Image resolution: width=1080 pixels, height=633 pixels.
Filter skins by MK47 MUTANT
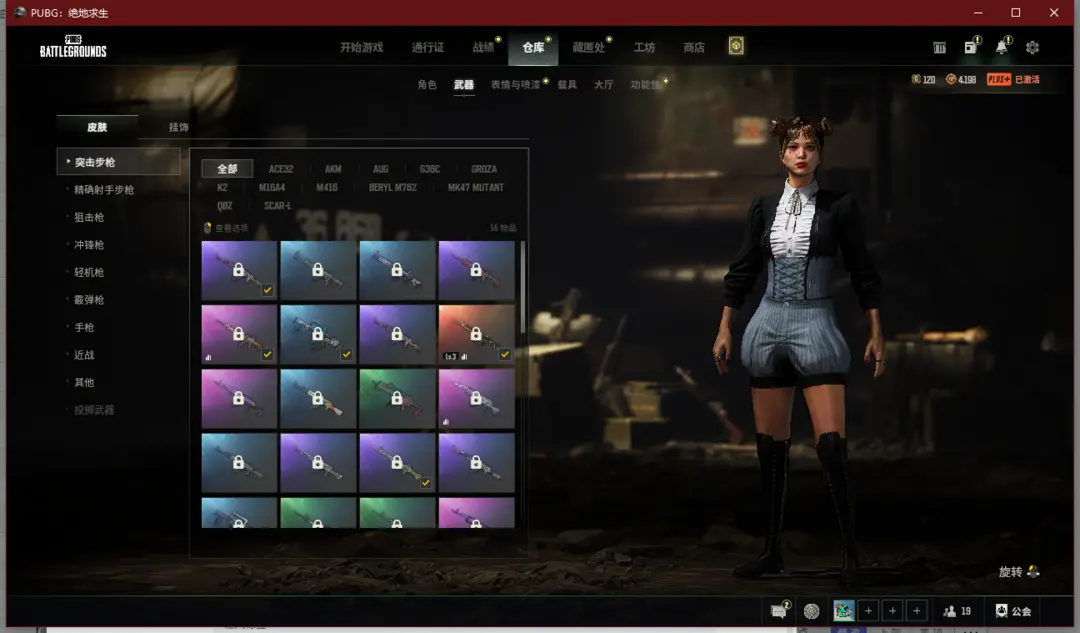click(476, 187)
